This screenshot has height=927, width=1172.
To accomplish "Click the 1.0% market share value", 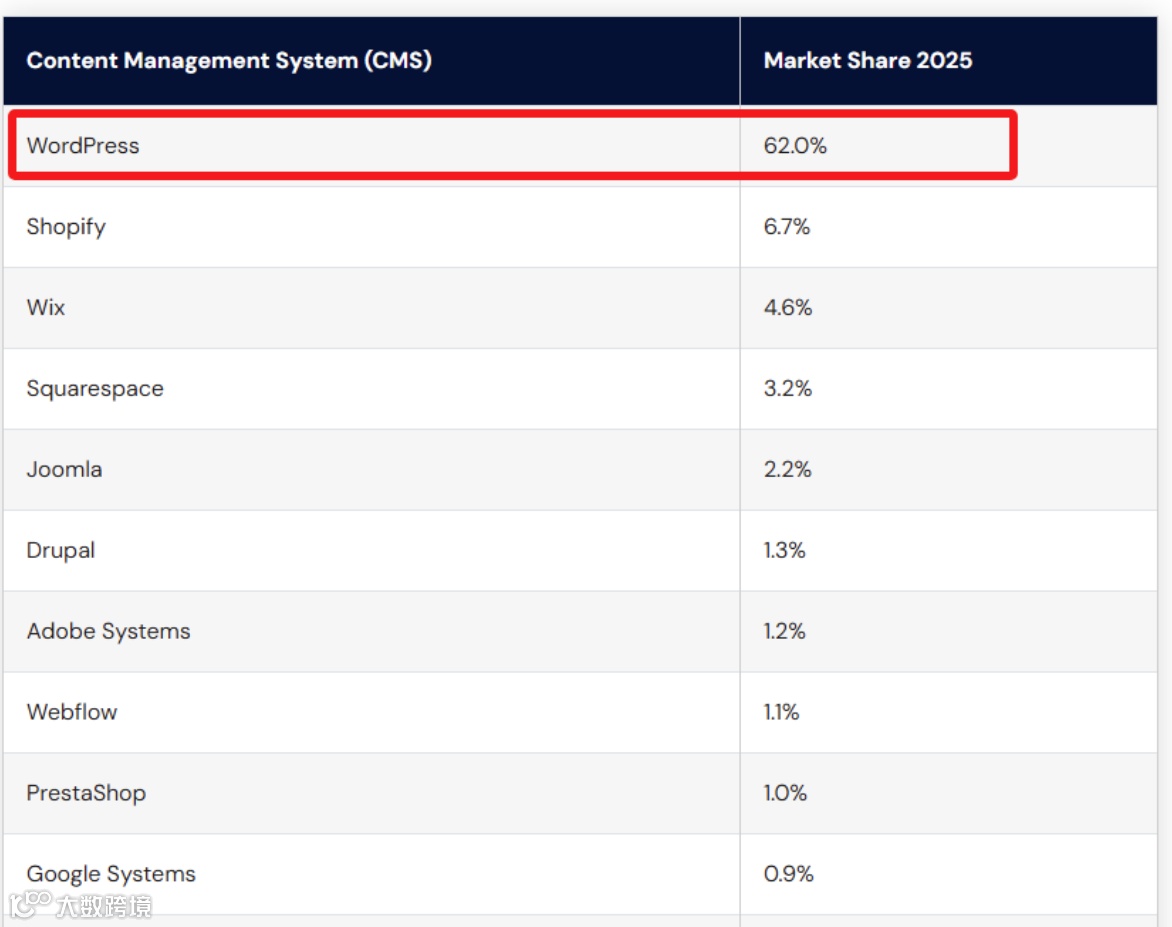I will point(785,792).
